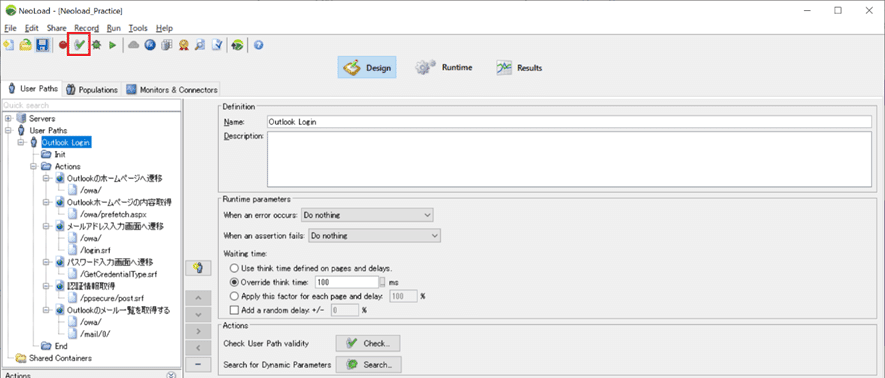This screenshot has width=885, height=378.
Task: Click the Quick search field
Action: (x=91, y=106)
